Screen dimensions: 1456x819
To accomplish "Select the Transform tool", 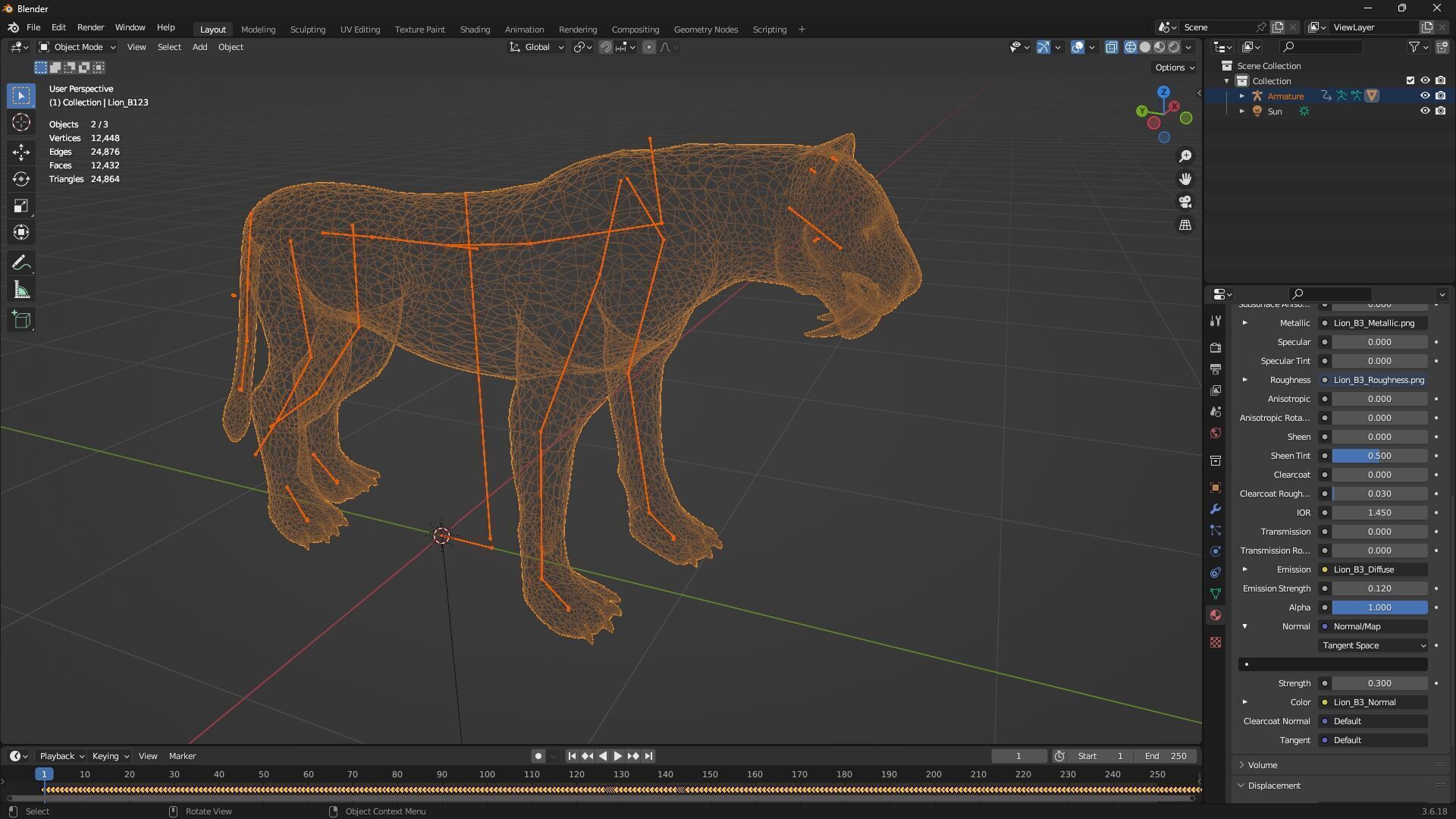I will (21, 232).
